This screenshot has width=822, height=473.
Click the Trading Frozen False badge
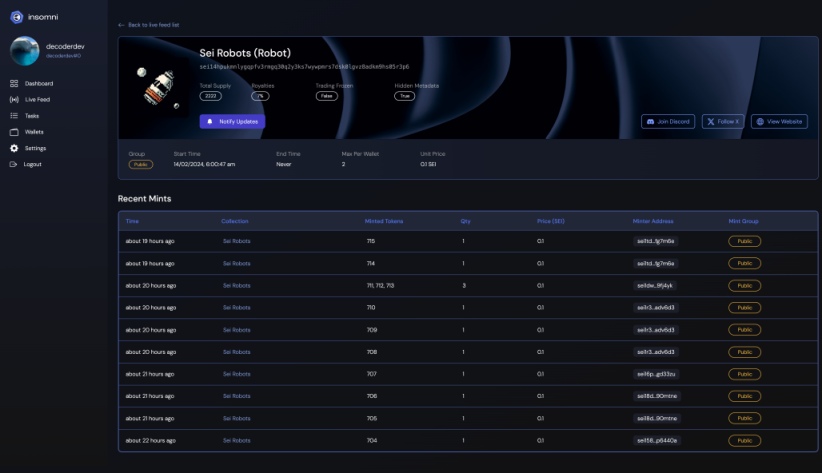pyautogui.click(x=327, y=96)
